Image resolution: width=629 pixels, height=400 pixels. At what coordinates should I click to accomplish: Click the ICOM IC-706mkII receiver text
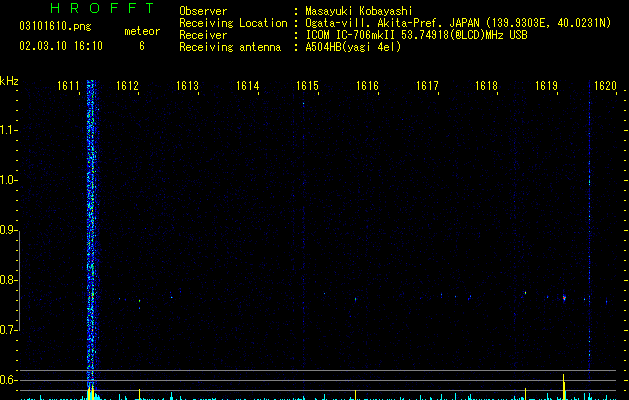click(x=416, y=35)
